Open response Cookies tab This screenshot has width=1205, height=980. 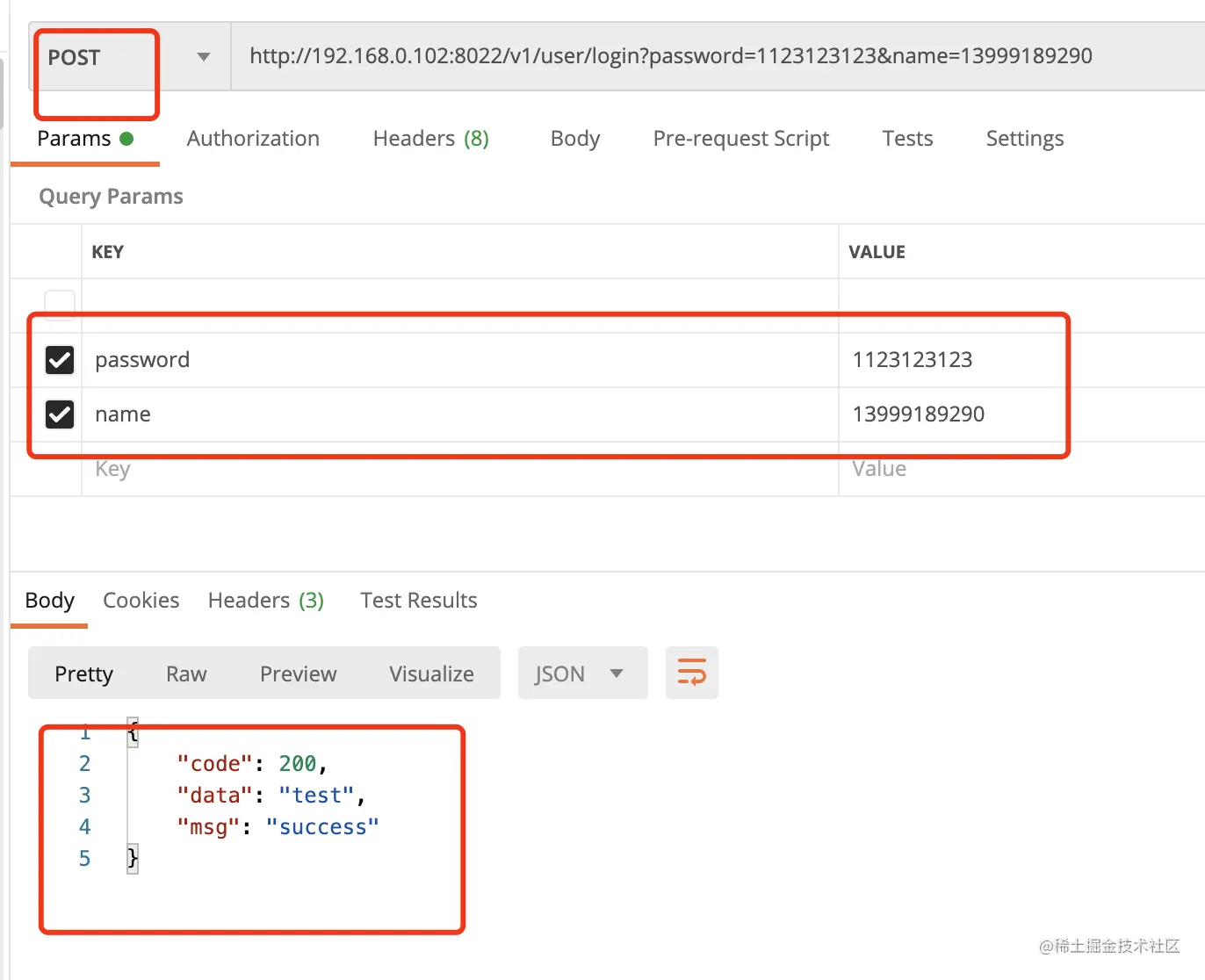[x=141, y=601]
